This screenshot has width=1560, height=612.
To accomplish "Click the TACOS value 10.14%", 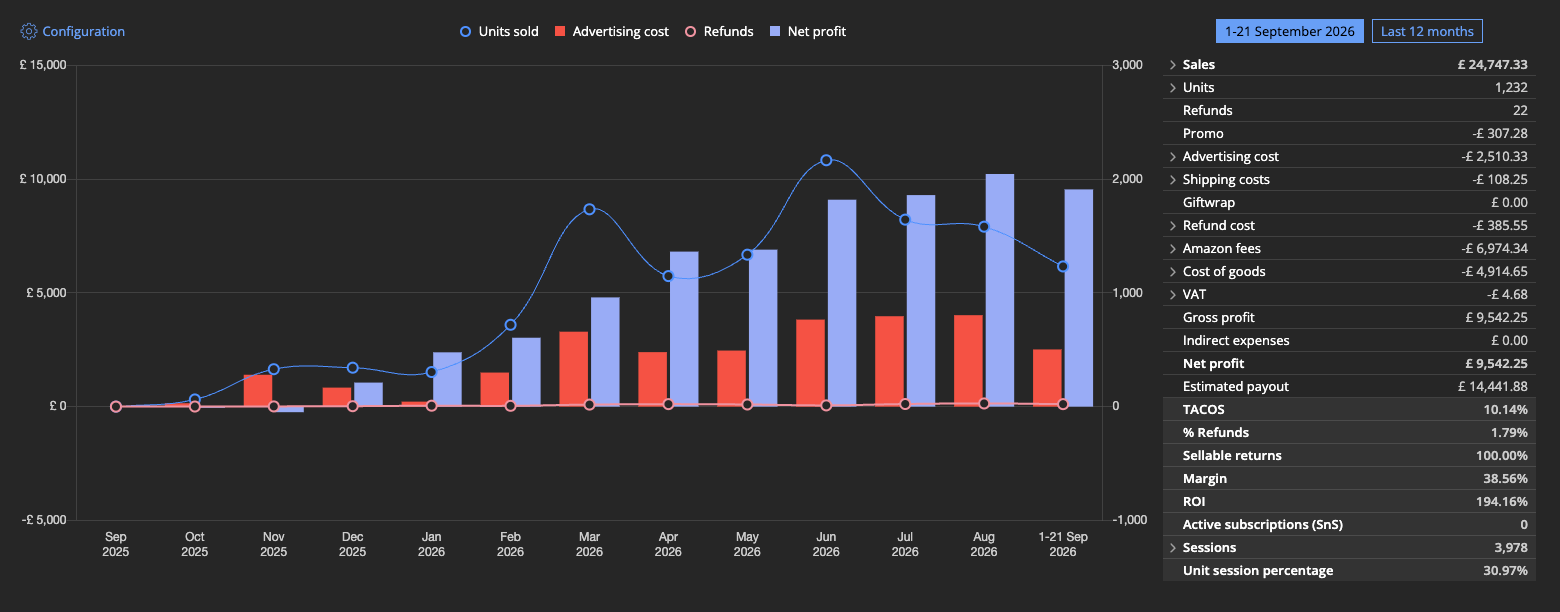I will tap(1506, 410).
